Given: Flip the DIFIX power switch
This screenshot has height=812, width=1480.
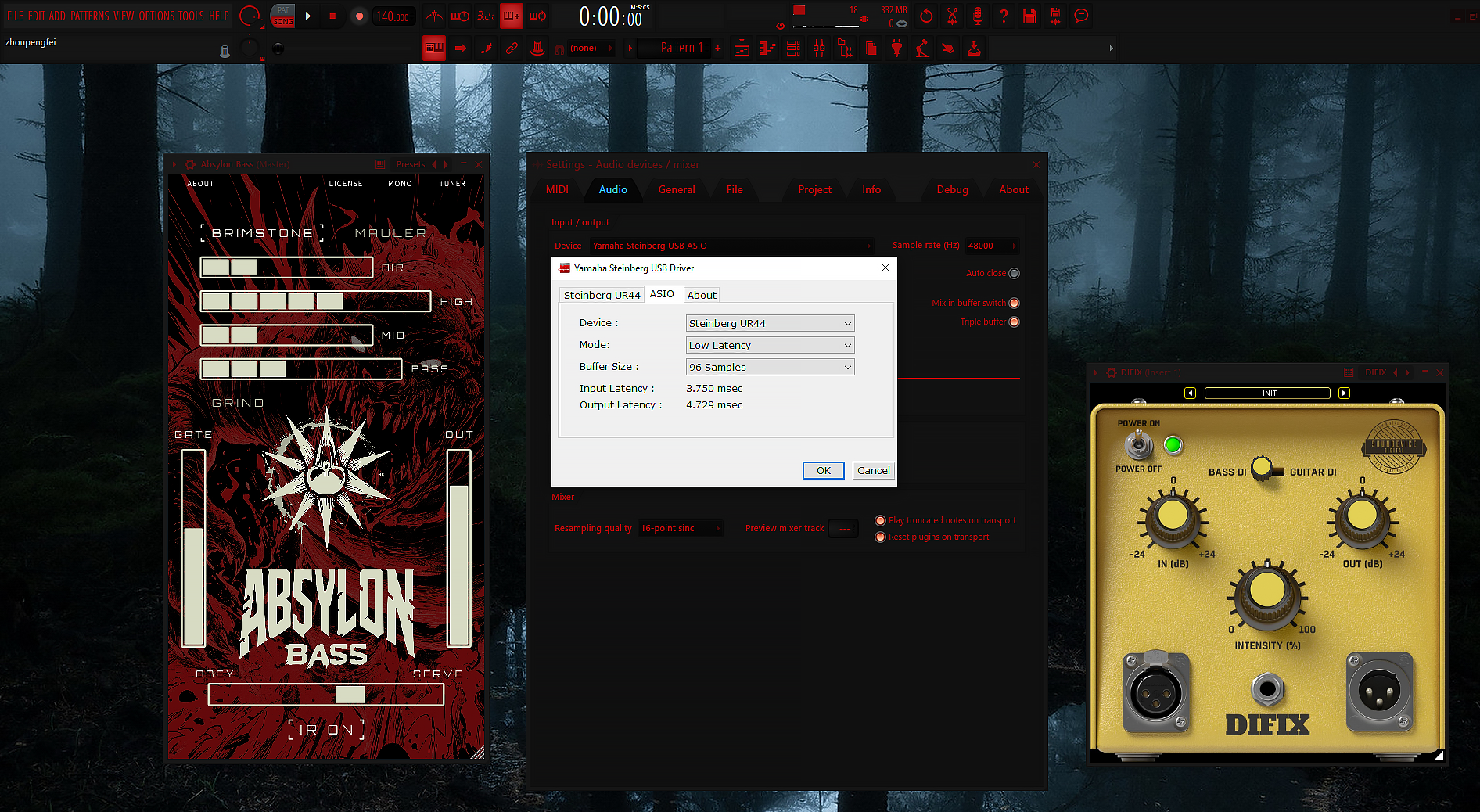Looking at the screenshot, I should (1139, 446).
